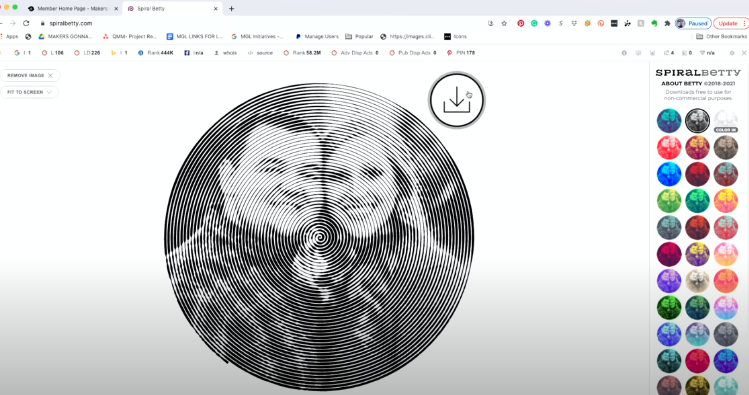Open the Grammarly extension

pyautogui.click(x=534, y=23)
